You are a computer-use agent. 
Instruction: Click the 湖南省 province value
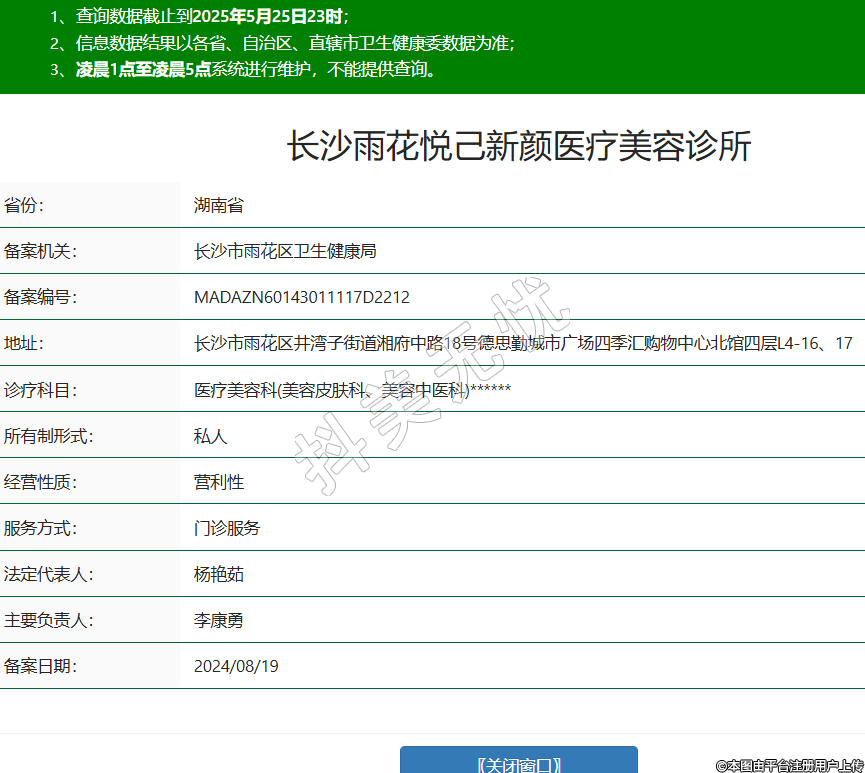pos(218,206)
